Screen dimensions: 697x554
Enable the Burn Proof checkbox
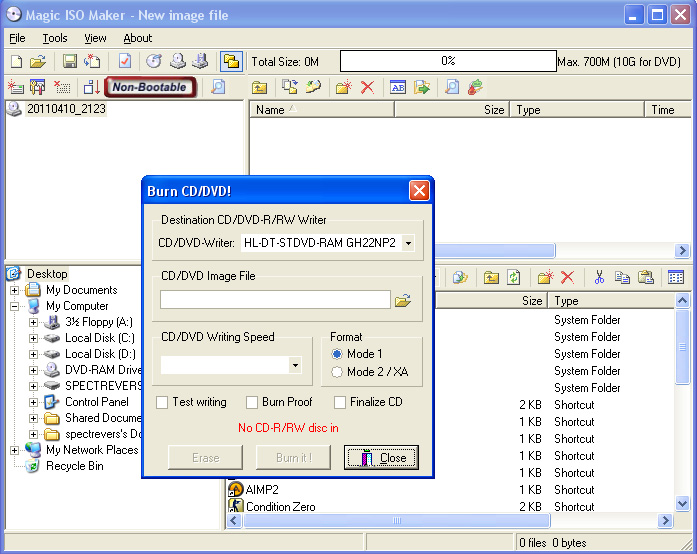click(252, 402)
